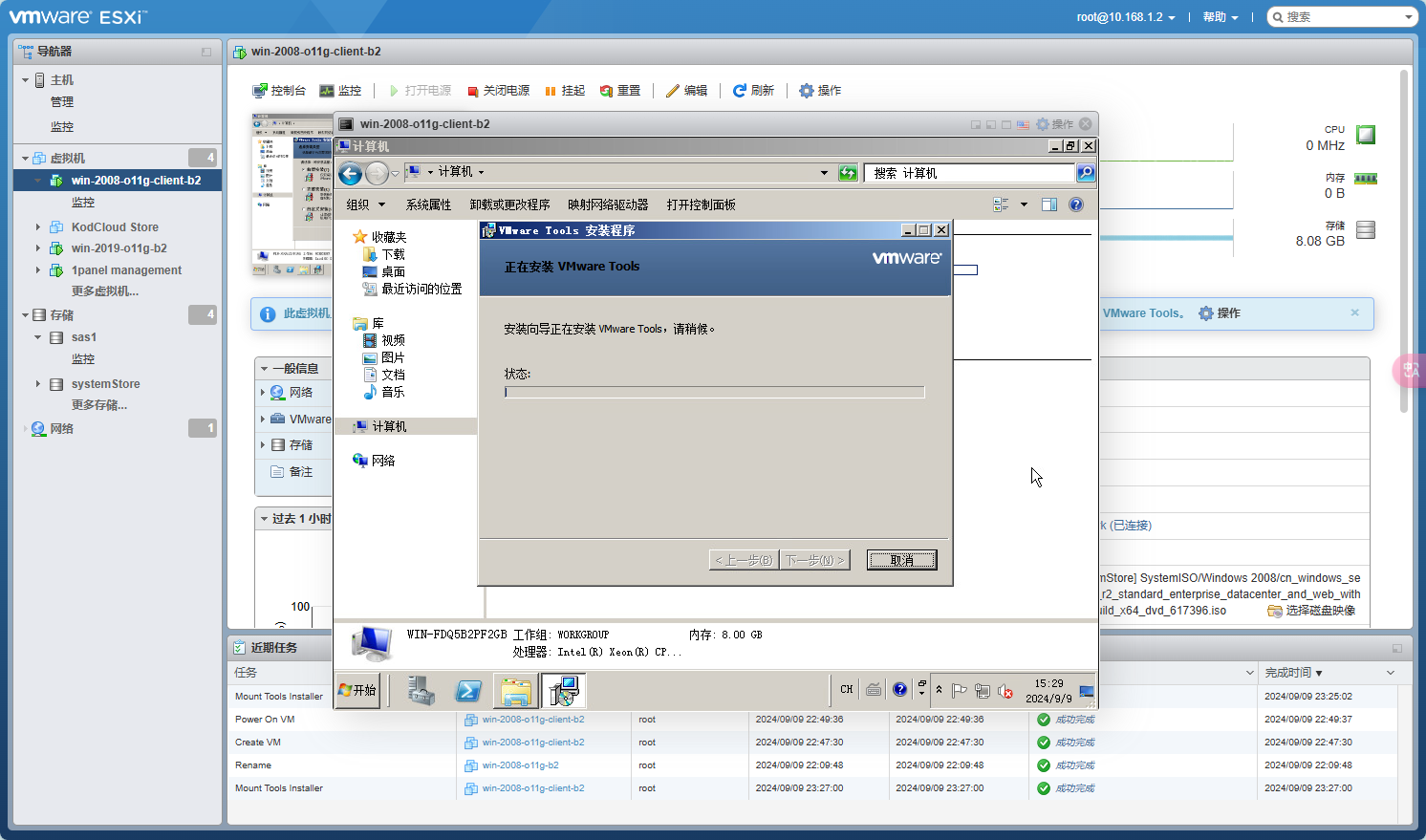
Task: Click the 搜索 计算机 search field
Action: point(969,173)
